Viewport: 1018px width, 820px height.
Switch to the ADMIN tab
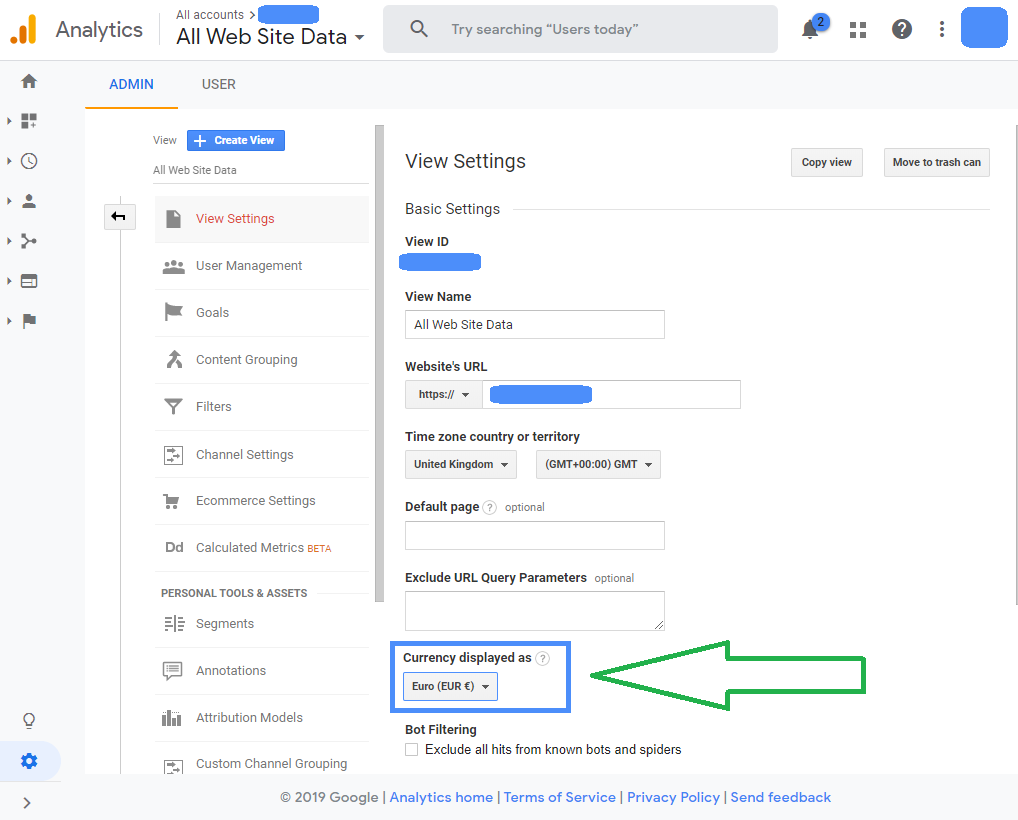coord(131,84)
